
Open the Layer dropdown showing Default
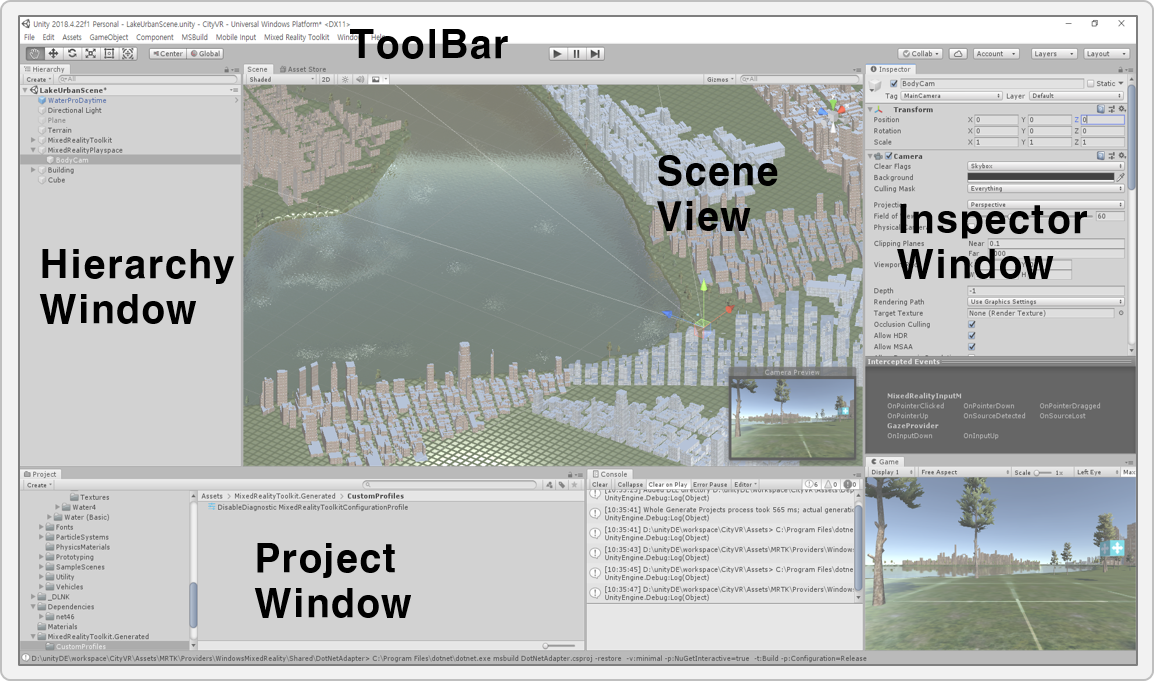click(x=1076, y=96)
